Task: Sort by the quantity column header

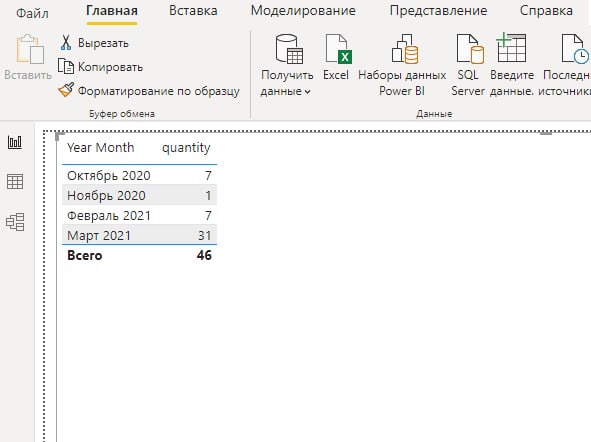Action: [186, 148]
